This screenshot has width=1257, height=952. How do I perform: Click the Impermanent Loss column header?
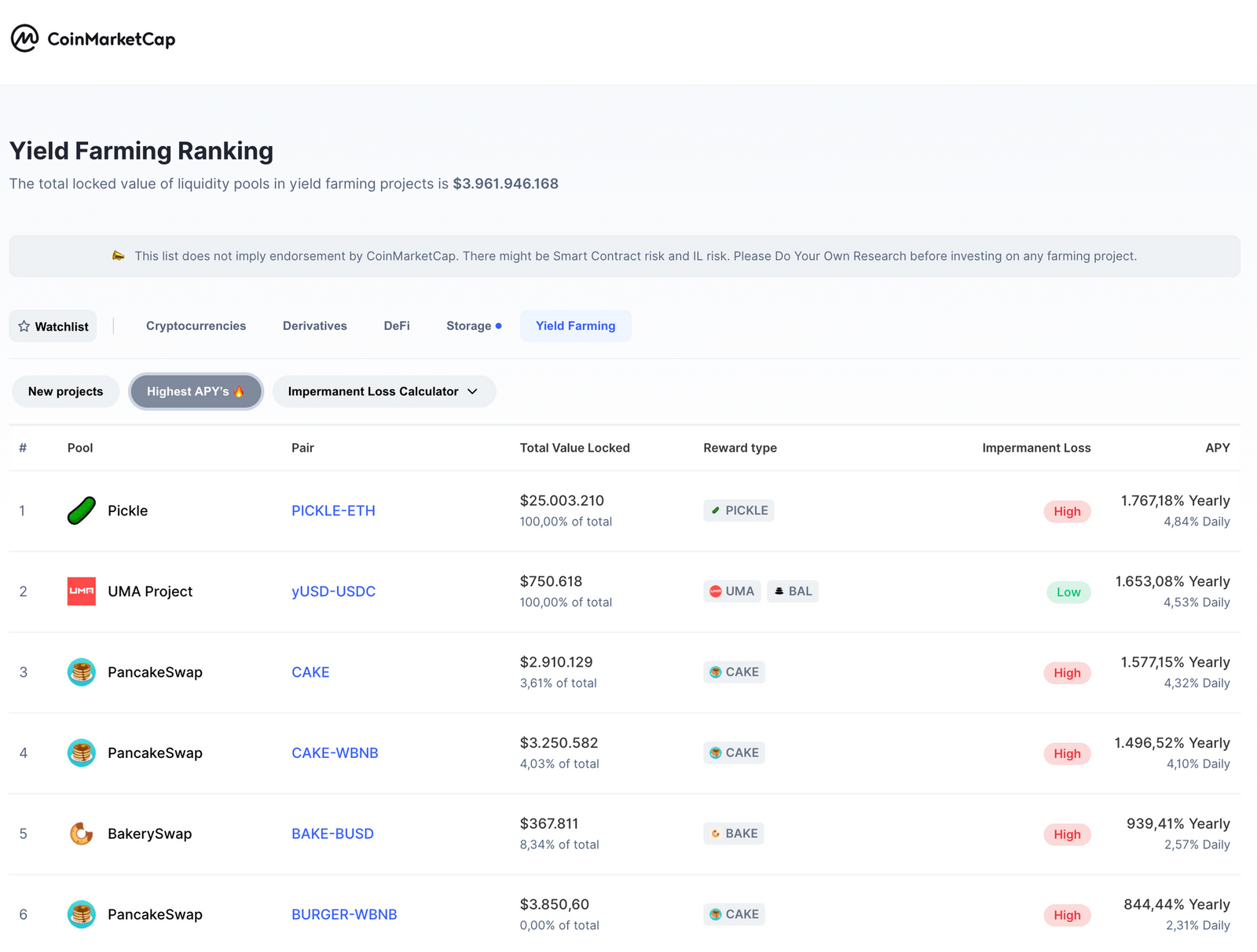click(x=1036, y=448)
